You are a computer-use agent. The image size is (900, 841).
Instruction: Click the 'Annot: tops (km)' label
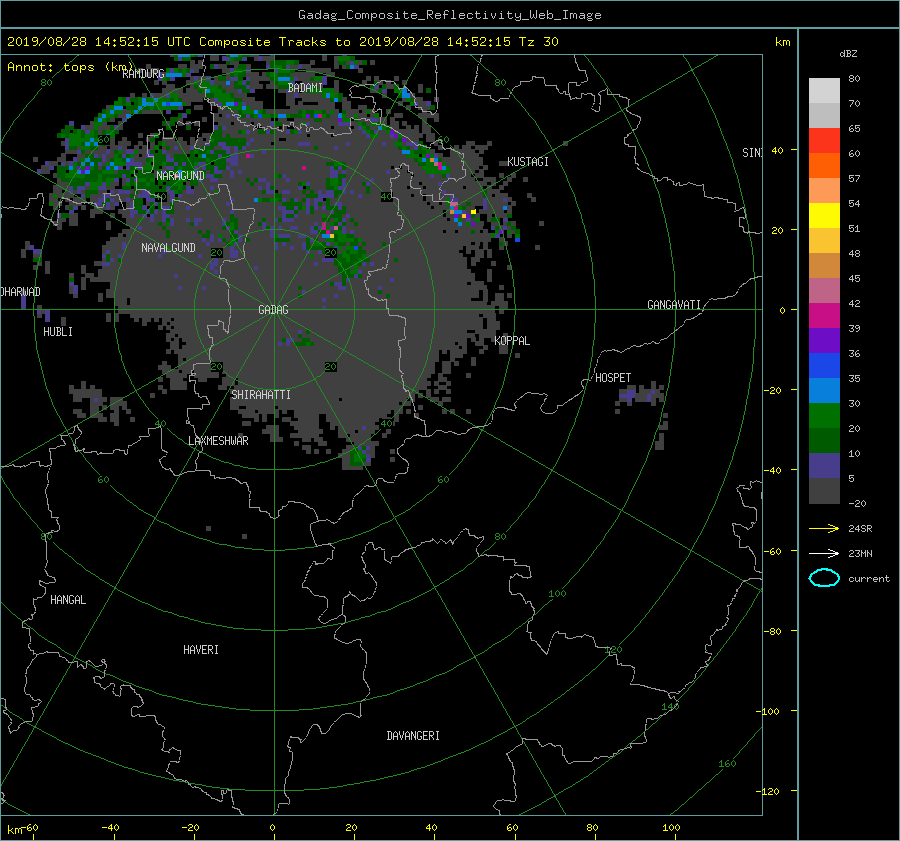tap(70, 67)
